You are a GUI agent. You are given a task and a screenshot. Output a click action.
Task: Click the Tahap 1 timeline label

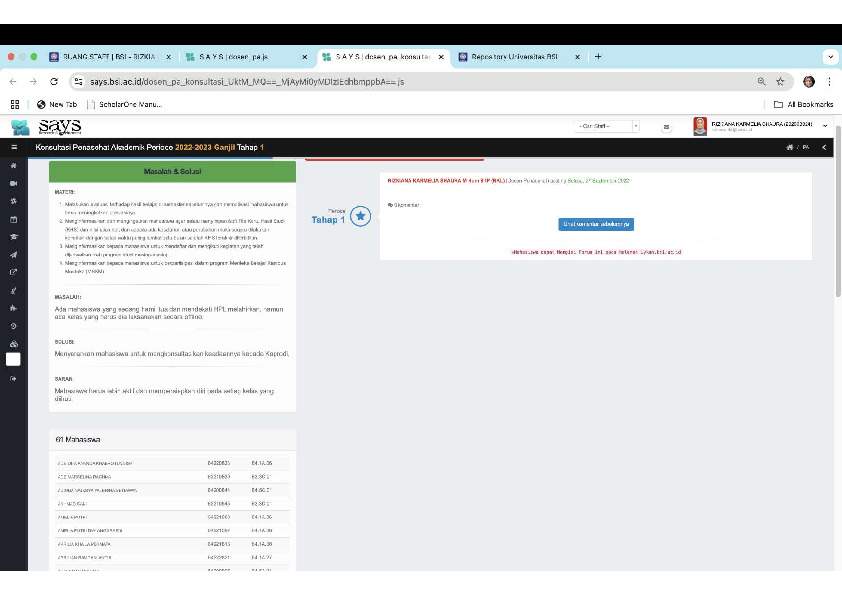(x=328, y=220)
